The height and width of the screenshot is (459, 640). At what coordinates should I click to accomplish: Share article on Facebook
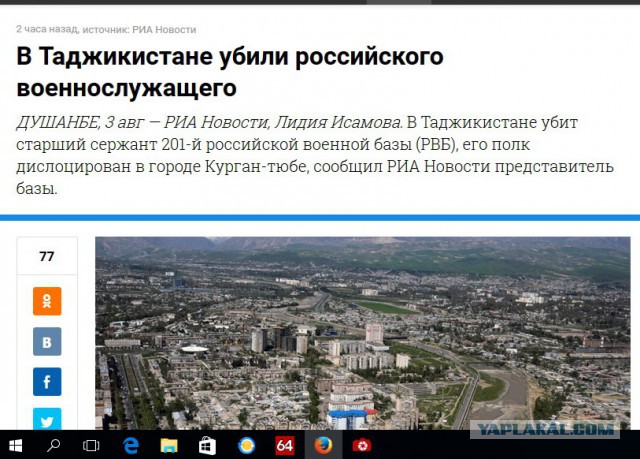[47, 381]
